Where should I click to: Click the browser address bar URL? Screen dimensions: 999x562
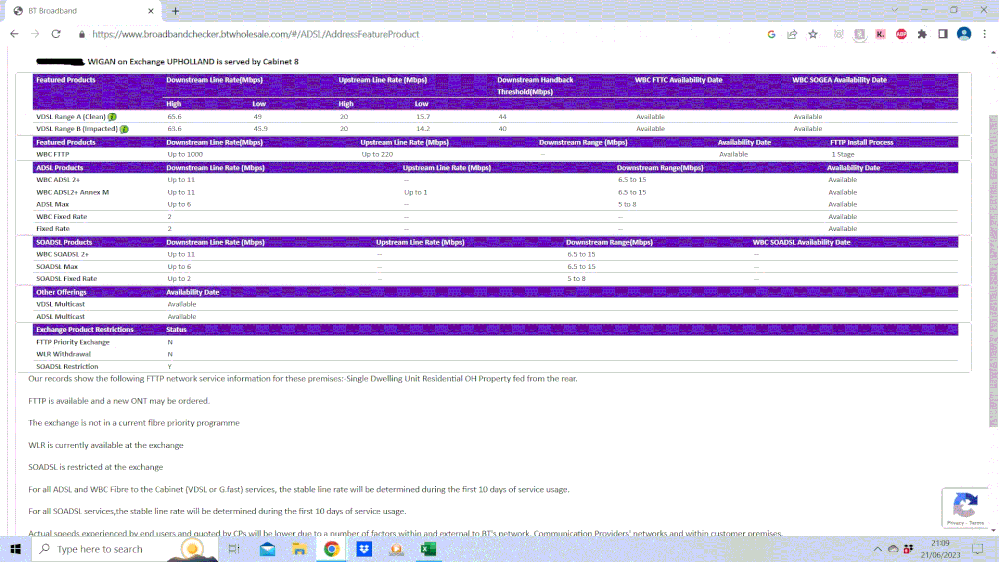pyautogui.click(x=255, y=34)
